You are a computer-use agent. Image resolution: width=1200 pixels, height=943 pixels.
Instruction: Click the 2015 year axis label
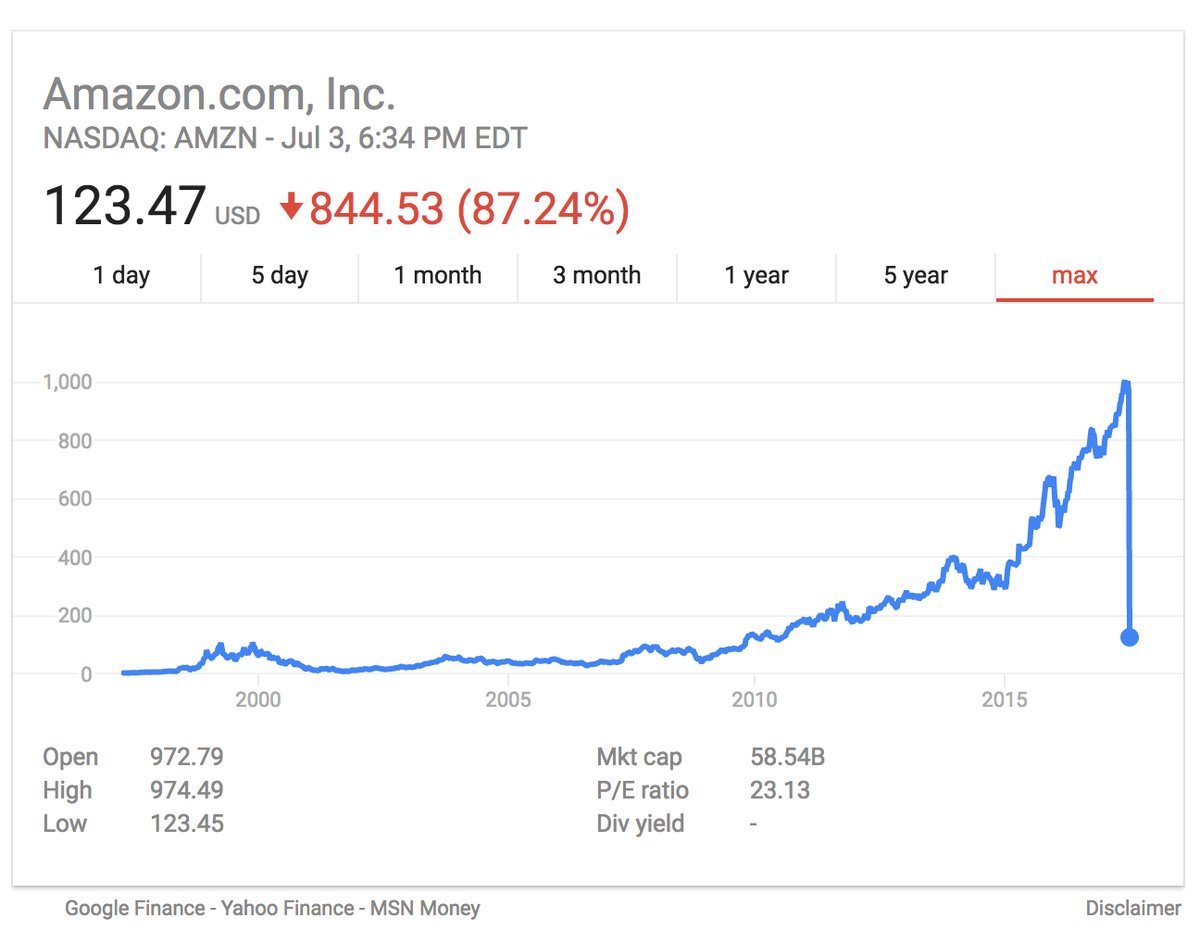click(x=1003, y=700)
